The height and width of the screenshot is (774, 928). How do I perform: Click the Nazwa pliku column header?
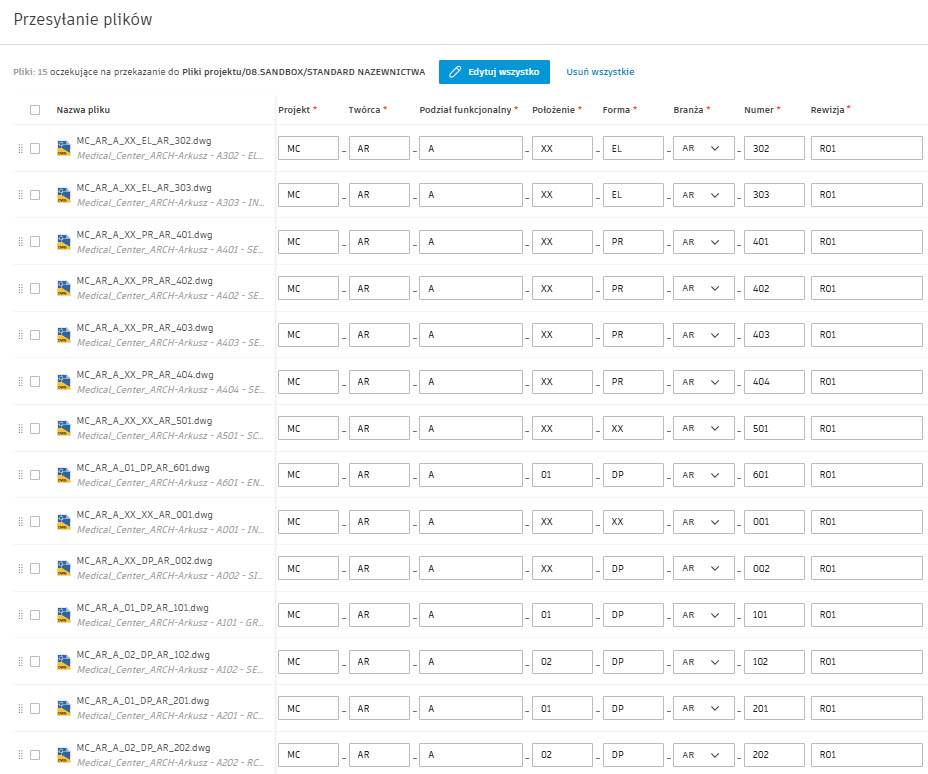click(x=83, y=110)
